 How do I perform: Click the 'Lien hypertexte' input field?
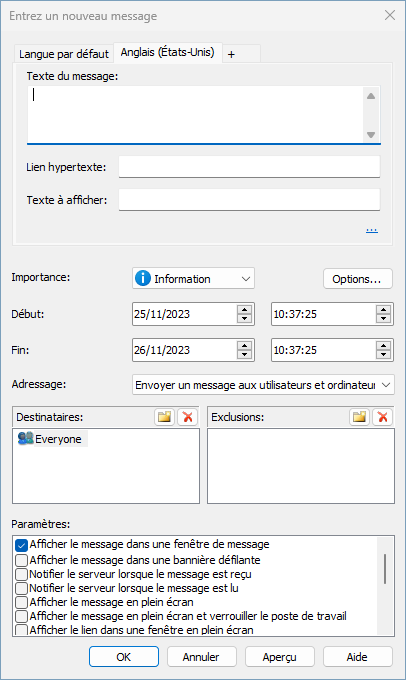[249, 167]
